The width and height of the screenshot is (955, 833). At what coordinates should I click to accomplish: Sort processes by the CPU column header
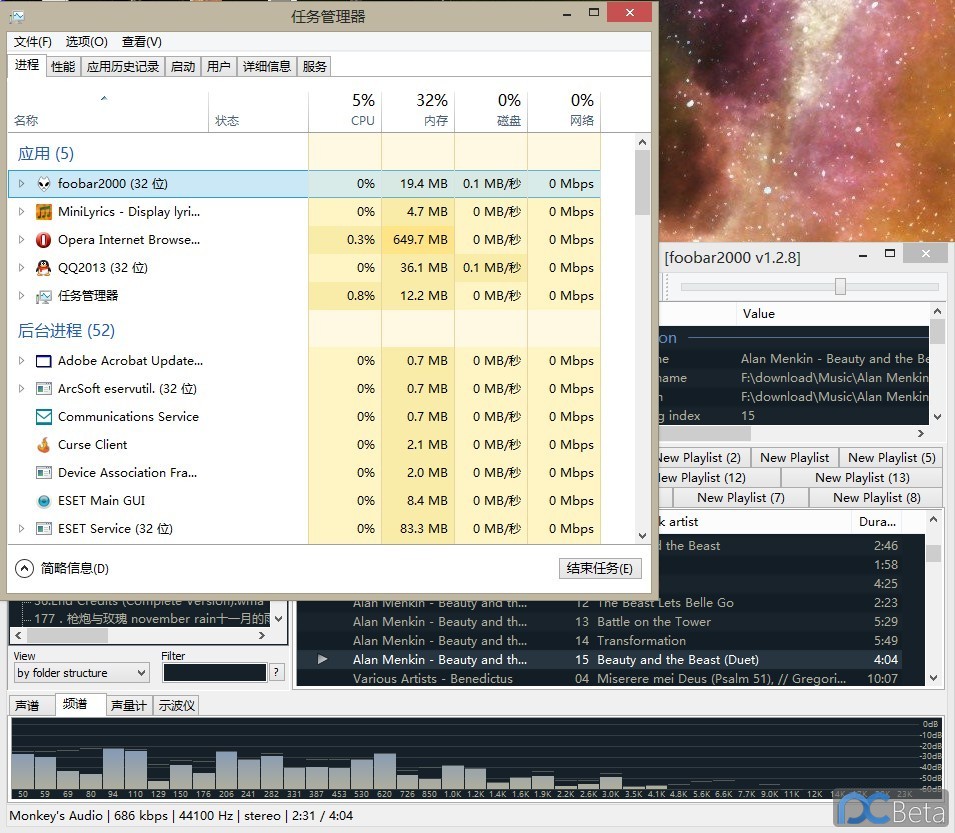345,110
